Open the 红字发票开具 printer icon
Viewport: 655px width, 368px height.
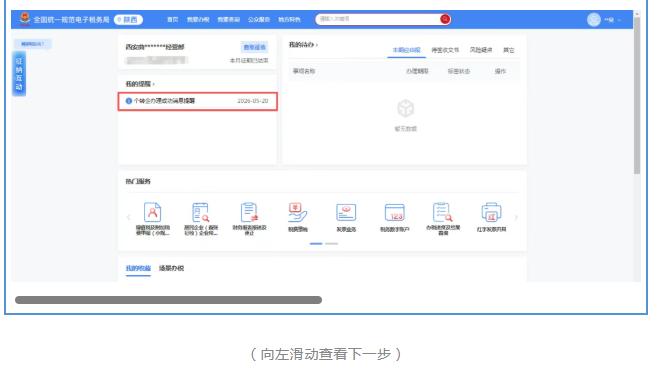point(491,212)
